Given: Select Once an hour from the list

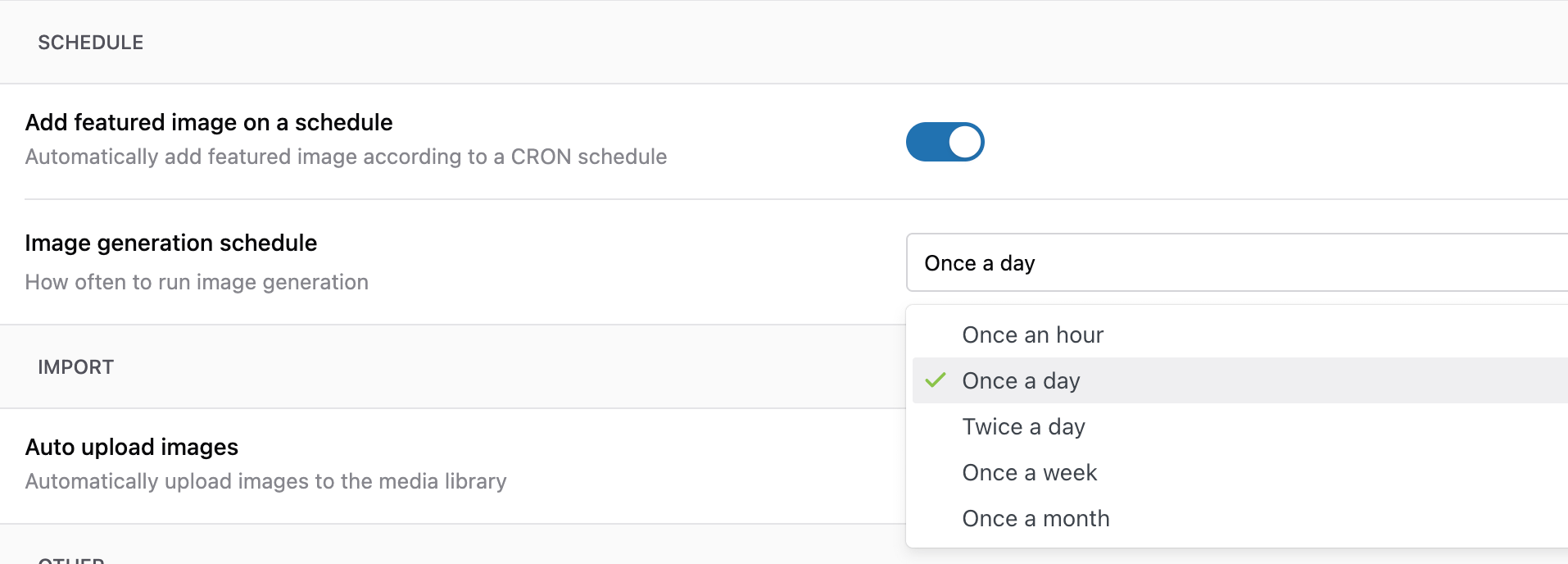Looking at the screenshot, I should [1032, 334].
